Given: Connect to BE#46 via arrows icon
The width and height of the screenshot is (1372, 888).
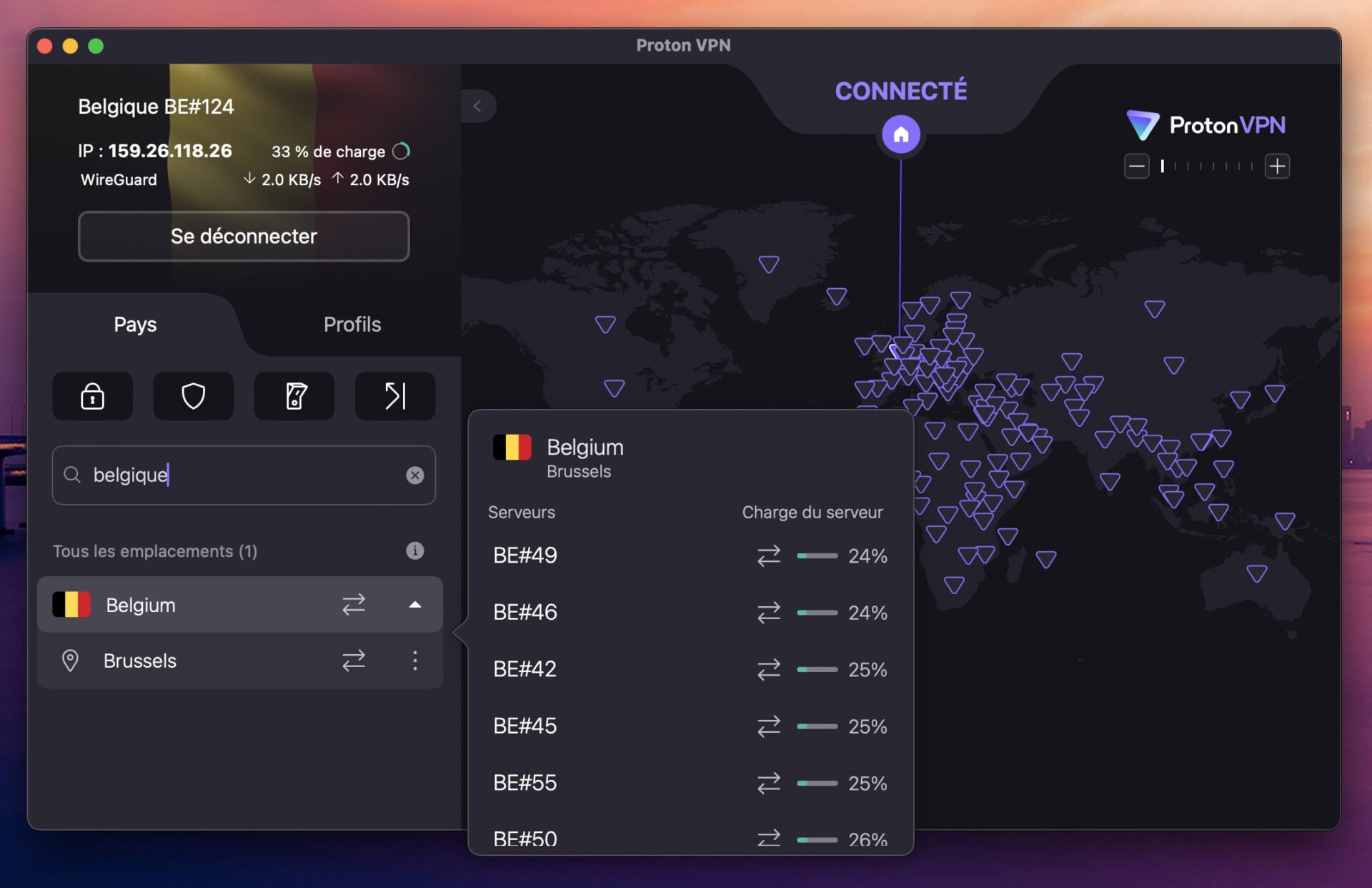Looking at the screenshot, I should click(x=769, y=613).
